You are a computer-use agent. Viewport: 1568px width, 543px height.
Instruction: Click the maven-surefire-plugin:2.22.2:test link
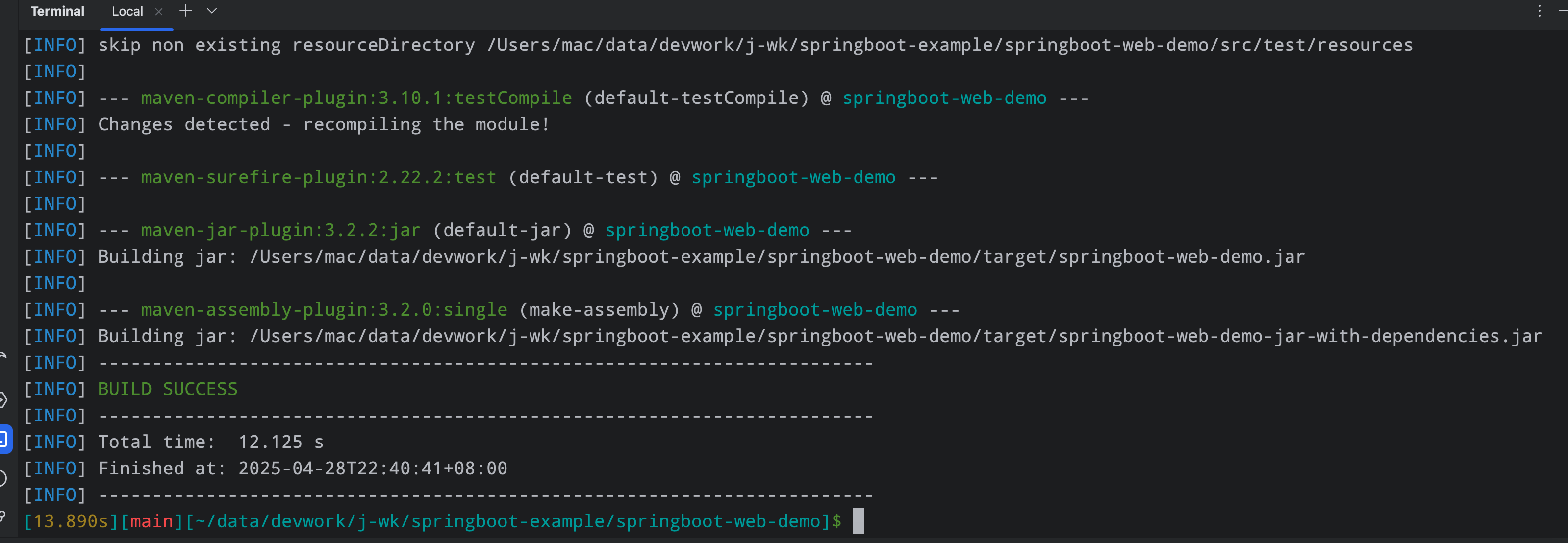[x=317, y=177]
